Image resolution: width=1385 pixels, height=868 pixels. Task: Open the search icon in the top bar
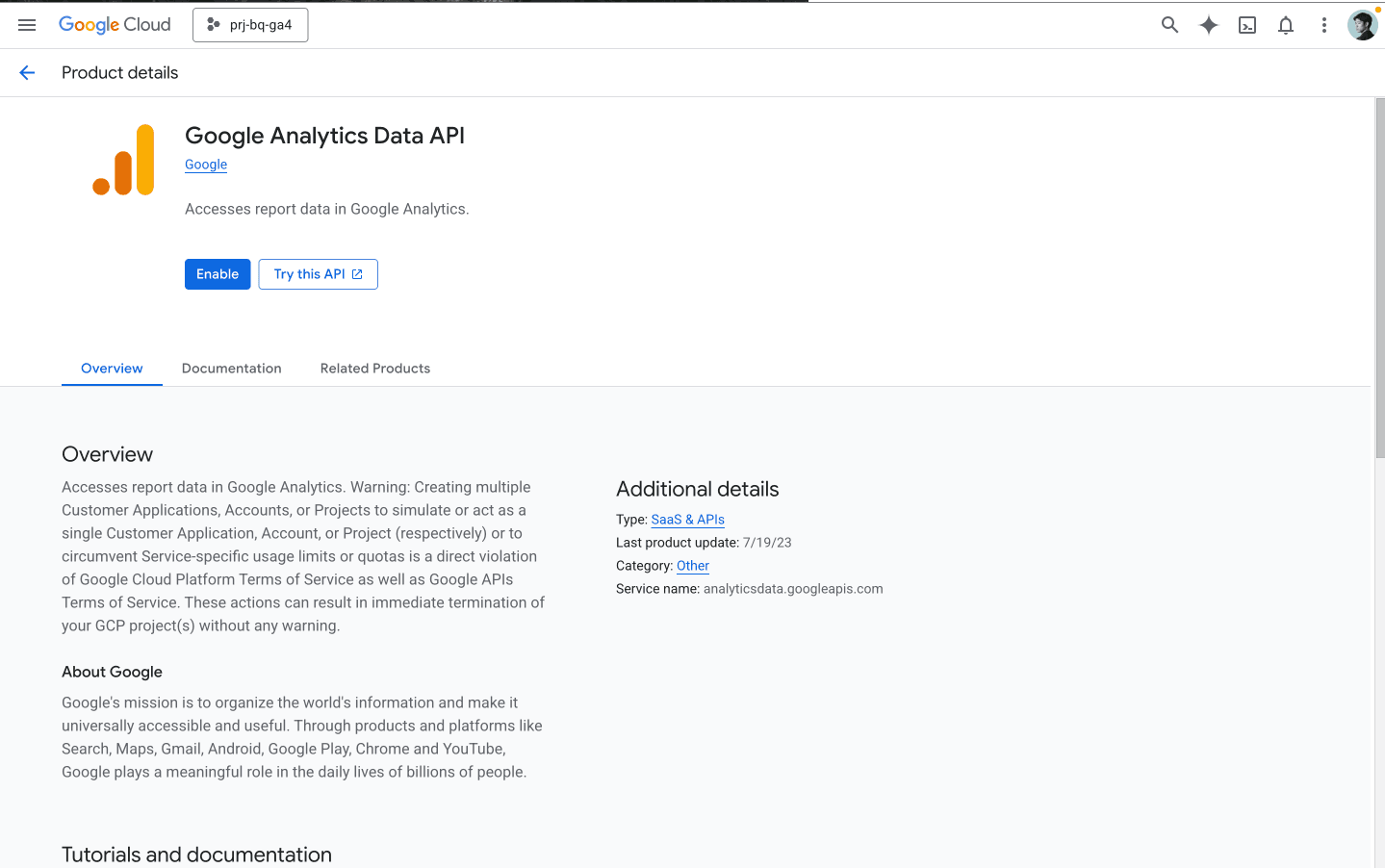[1169, 25]
